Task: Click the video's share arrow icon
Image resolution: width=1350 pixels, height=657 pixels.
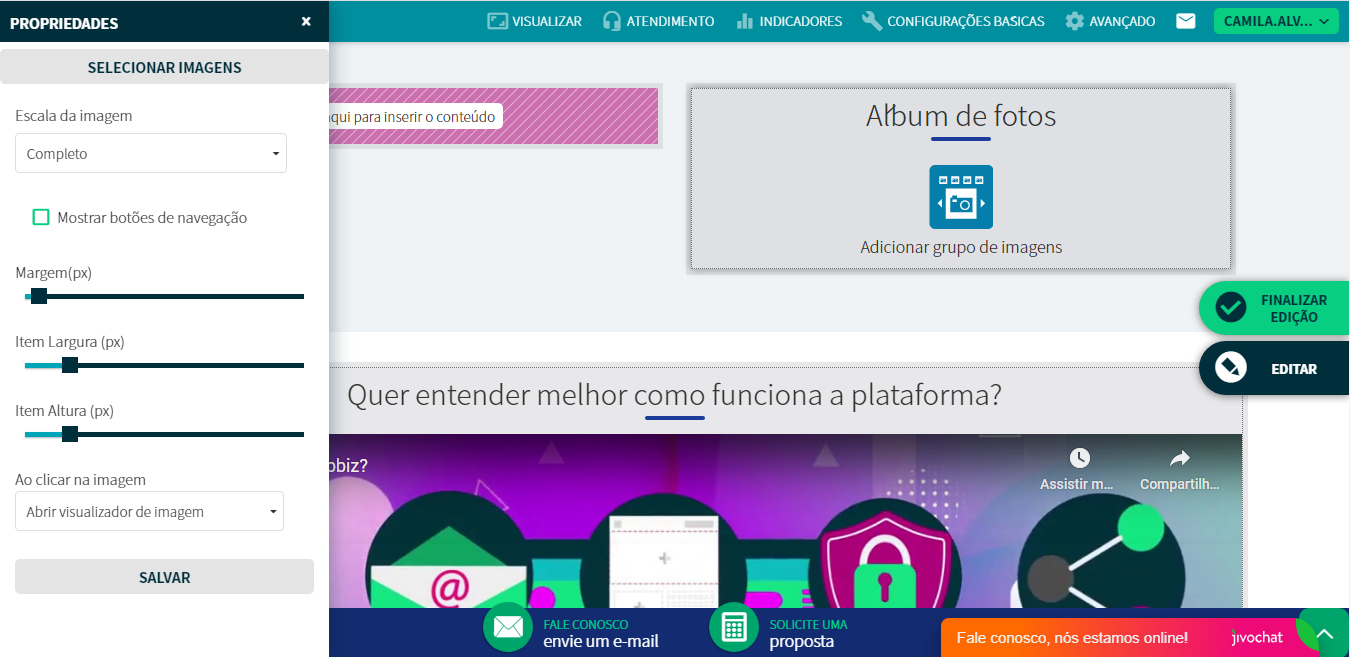Action: pyautogui.click(x=1179, y=458)
